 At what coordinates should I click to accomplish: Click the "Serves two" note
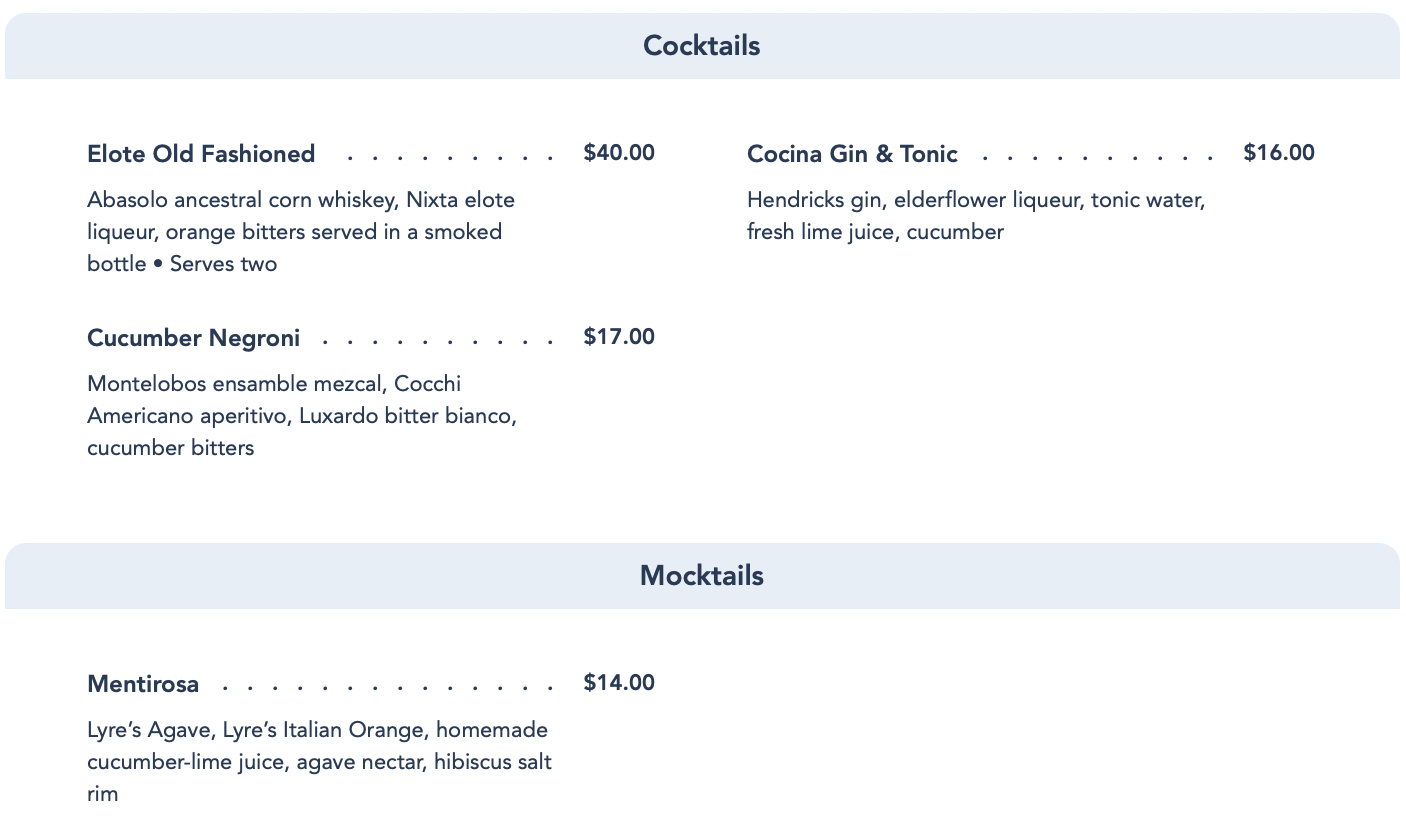[223, 264]
